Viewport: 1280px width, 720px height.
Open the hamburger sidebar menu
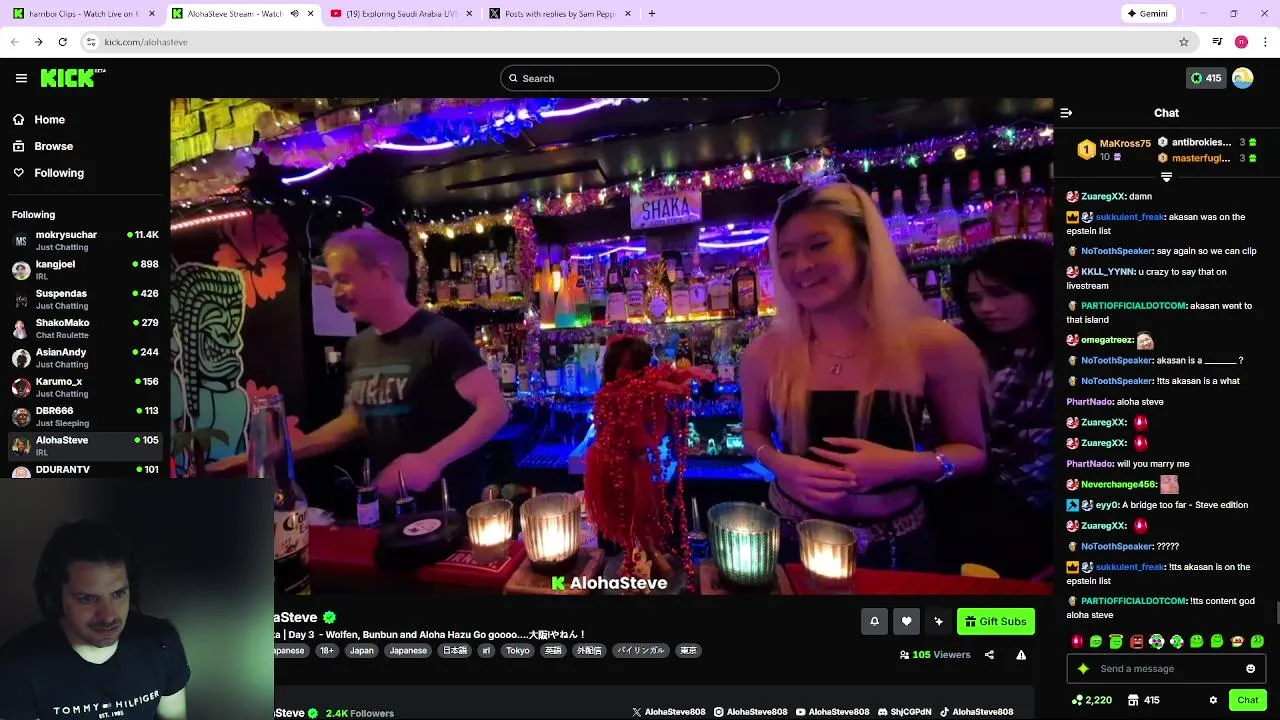pos(21,78)
